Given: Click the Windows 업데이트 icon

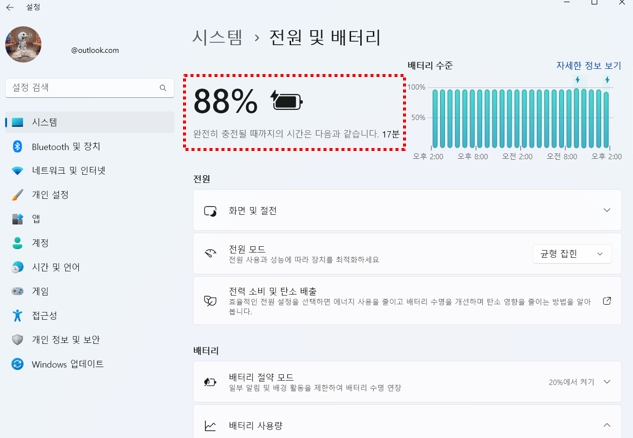Looking at the screenshot, I should click(x=17, y=364).
